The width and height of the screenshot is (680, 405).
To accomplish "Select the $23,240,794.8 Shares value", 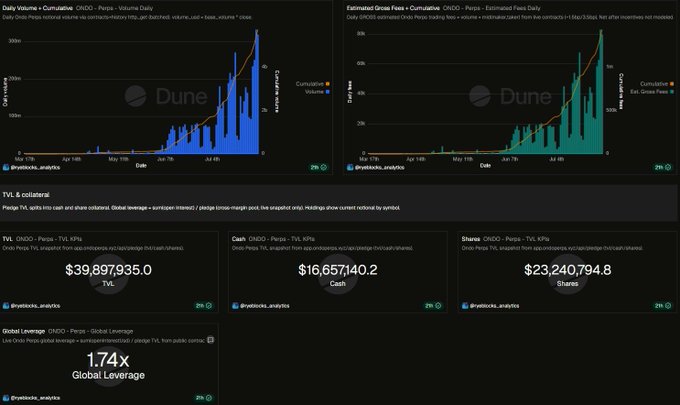I will pos(567,270).
